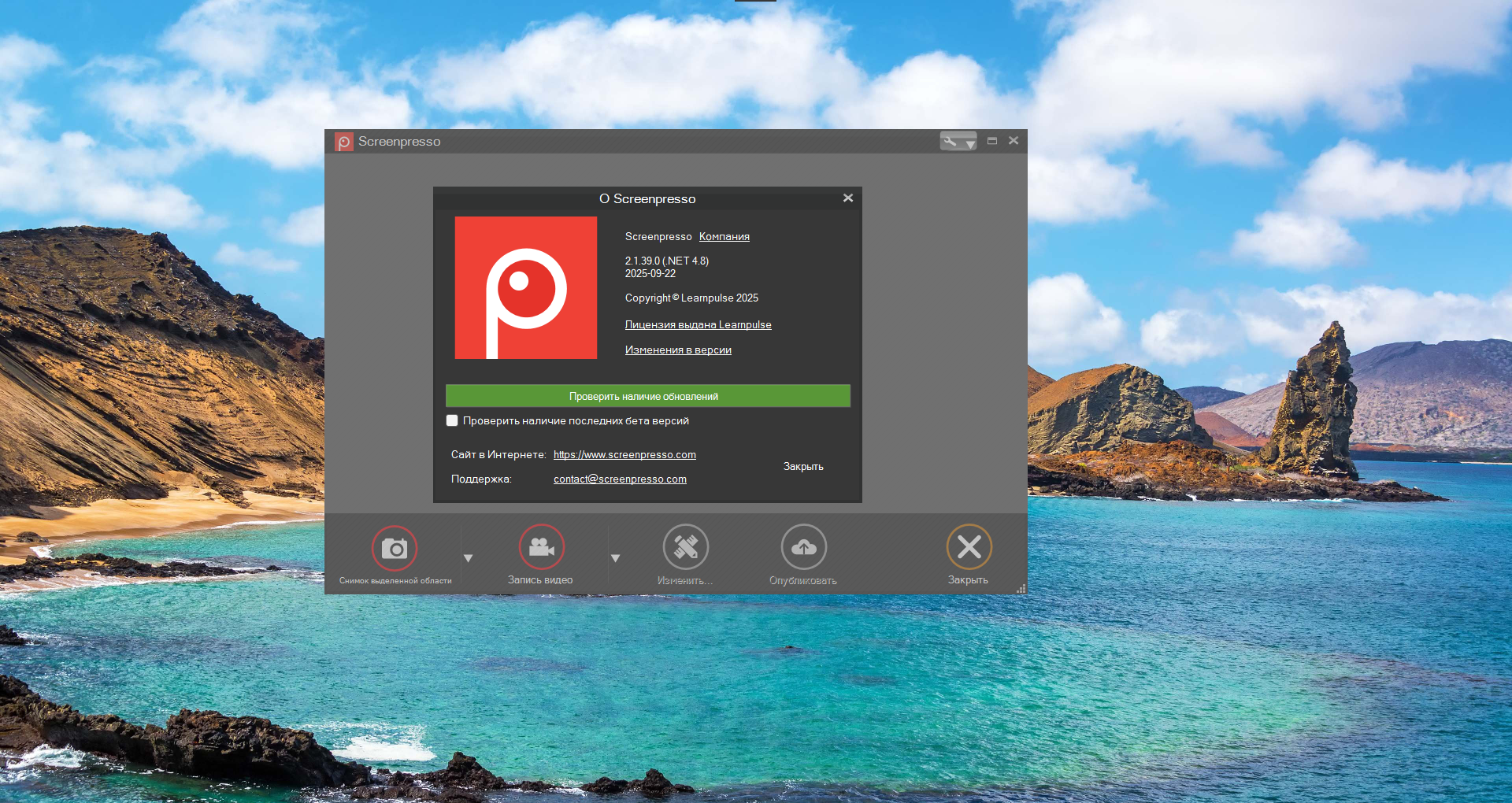Viewport: 1512px width, 803px height.
Task: Click the contact@screenpresso.com support email
Action: point(620,479)
